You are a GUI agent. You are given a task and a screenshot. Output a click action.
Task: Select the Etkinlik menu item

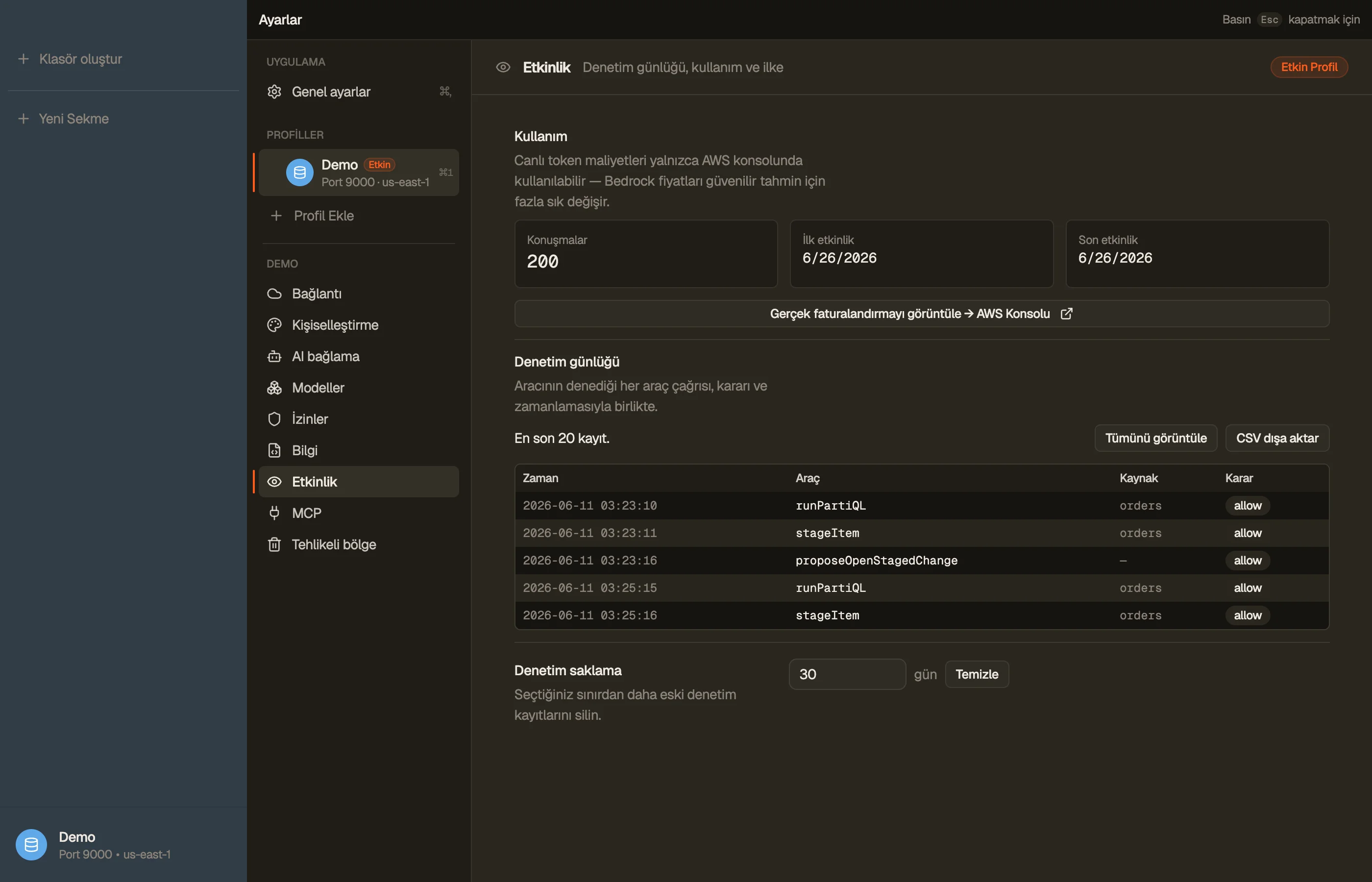[359, 482]
